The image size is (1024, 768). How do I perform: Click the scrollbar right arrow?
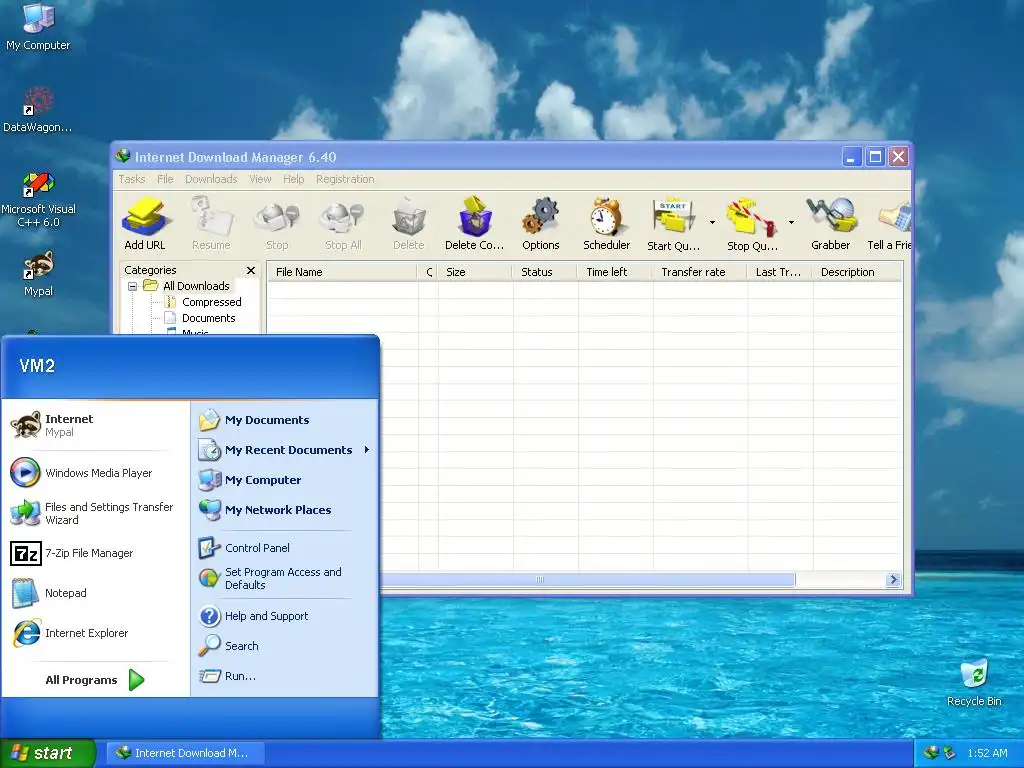(893, 579)
